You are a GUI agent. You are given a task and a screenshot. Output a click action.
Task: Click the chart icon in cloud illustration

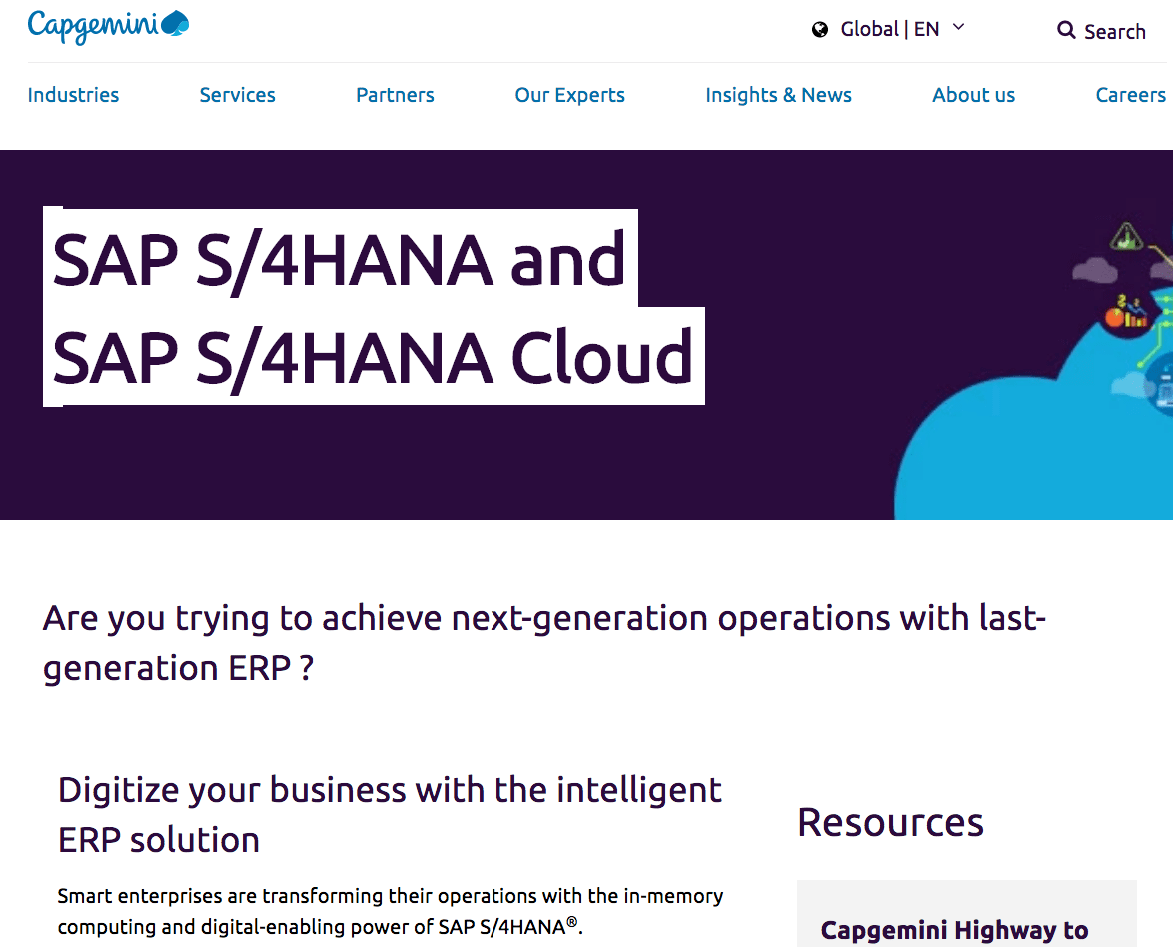(x=1128, y=315)
